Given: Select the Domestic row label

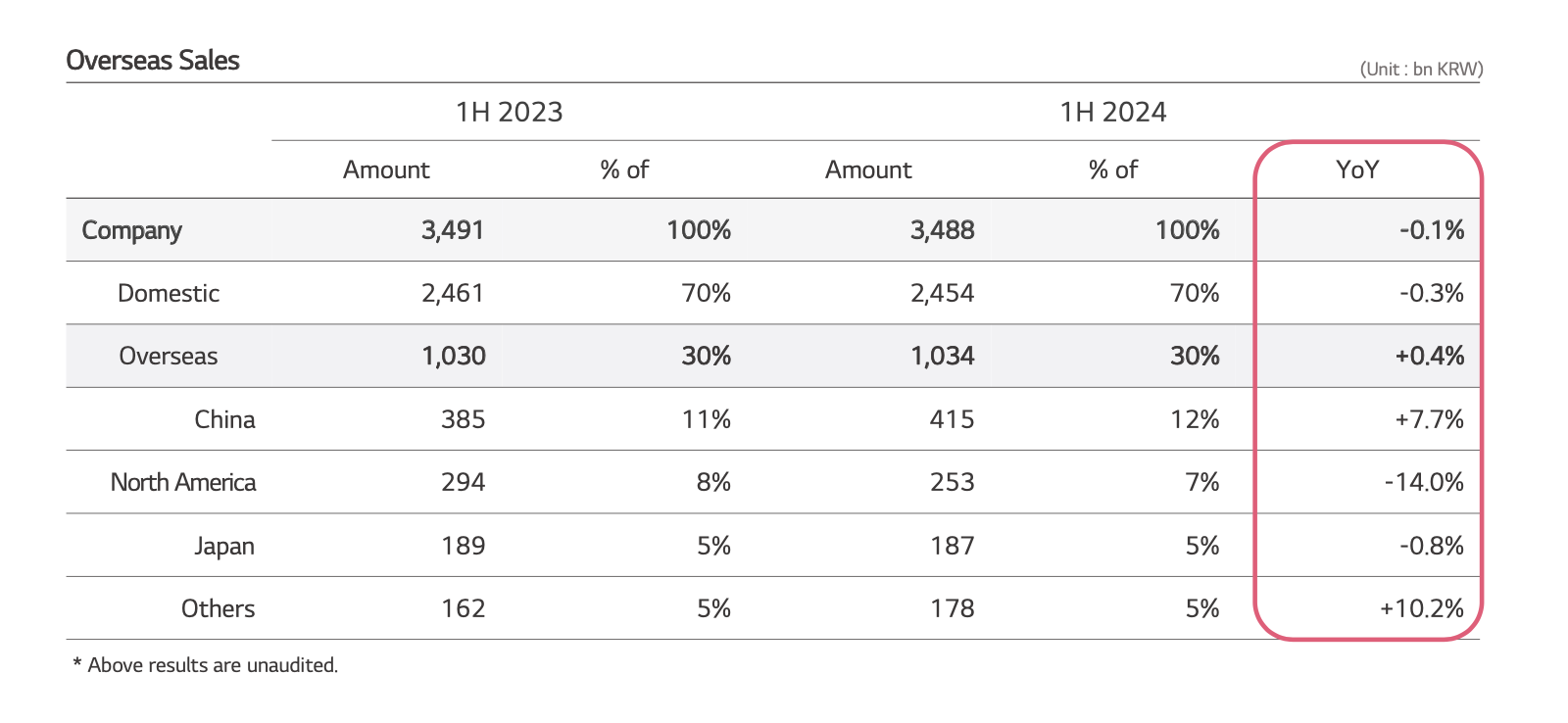Looking at the screenshot, I should [169, 293].
